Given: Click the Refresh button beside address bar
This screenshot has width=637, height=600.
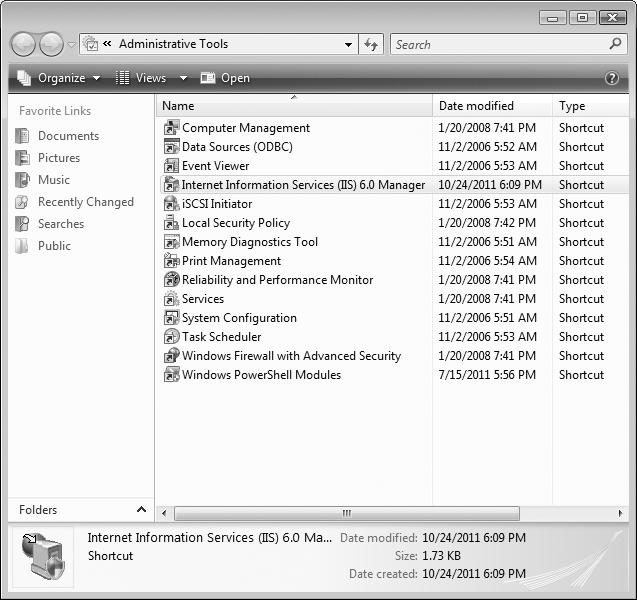Looking at the screenshot, I should (x=371, y=44).
